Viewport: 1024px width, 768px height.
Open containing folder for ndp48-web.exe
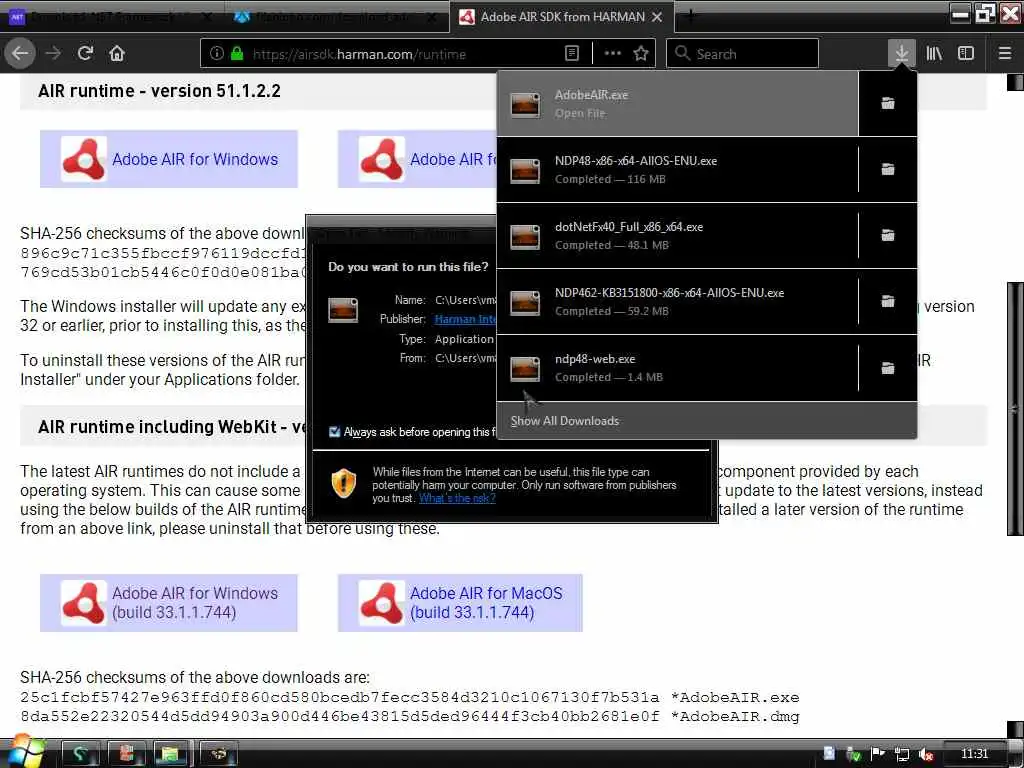[888, 368]
